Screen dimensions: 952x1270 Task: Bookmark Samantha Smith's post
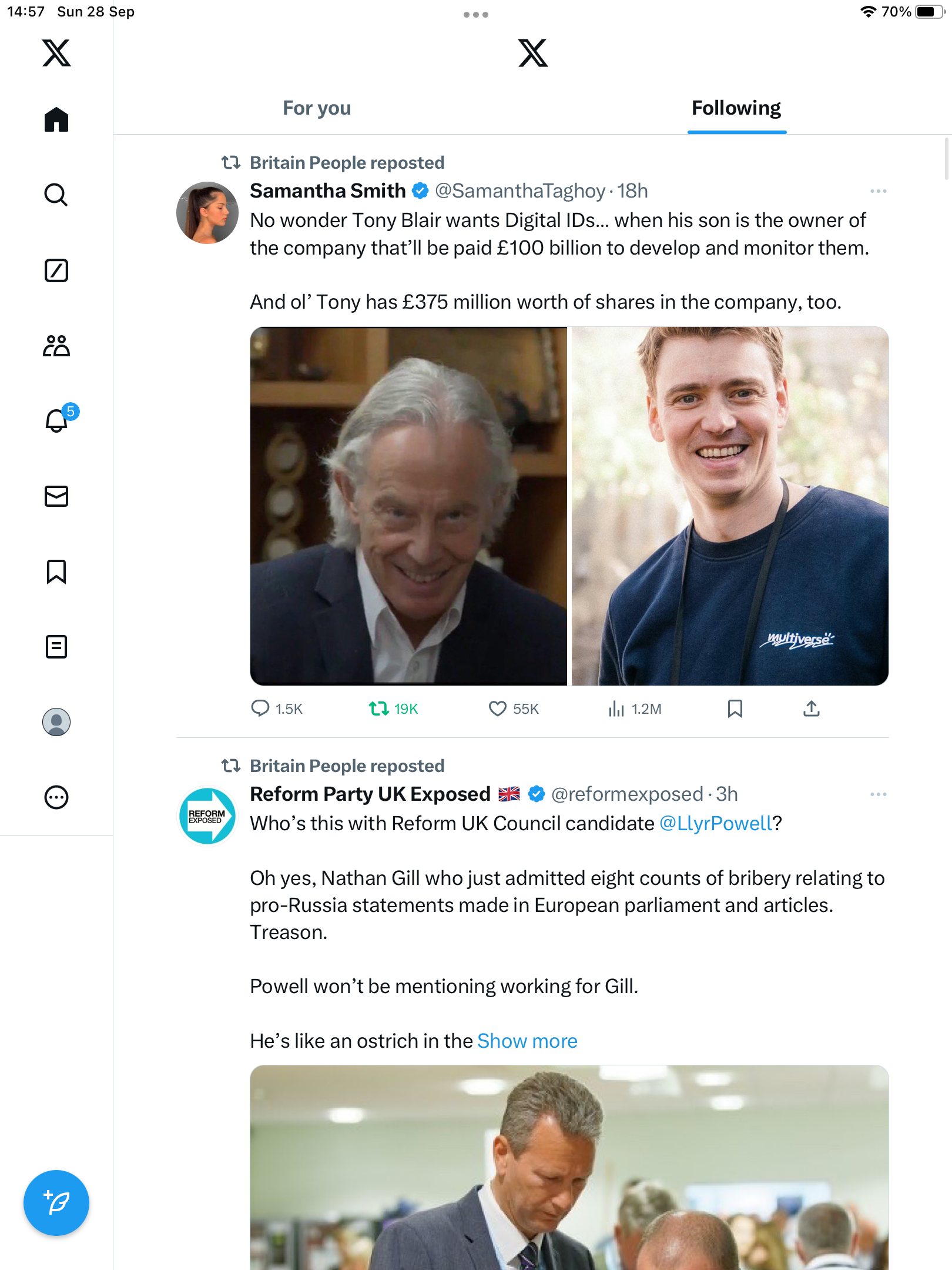[x=735, y=708]
